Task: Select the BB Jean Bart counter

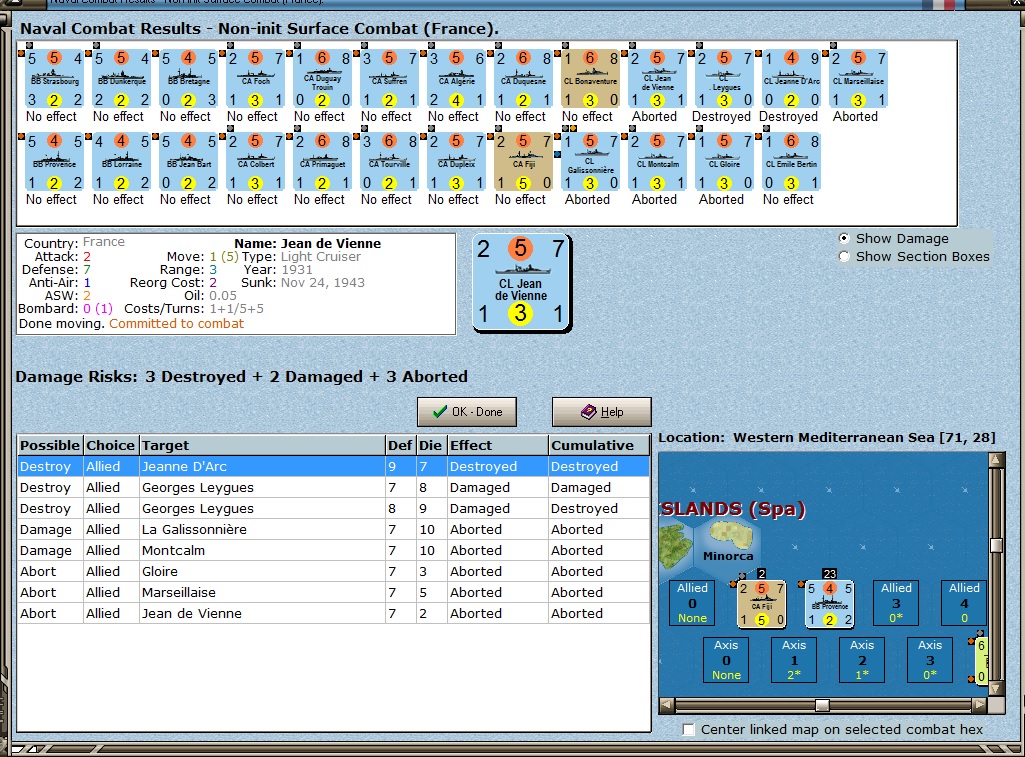Action: coord(188,162)
